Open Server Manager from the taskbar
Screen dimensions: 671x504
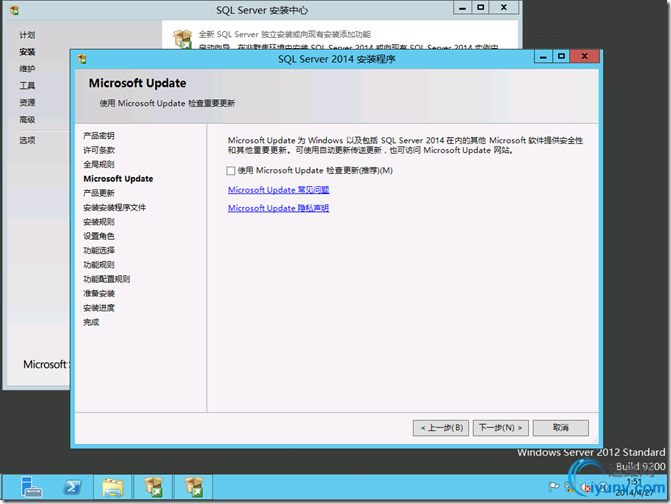[31, 487]
